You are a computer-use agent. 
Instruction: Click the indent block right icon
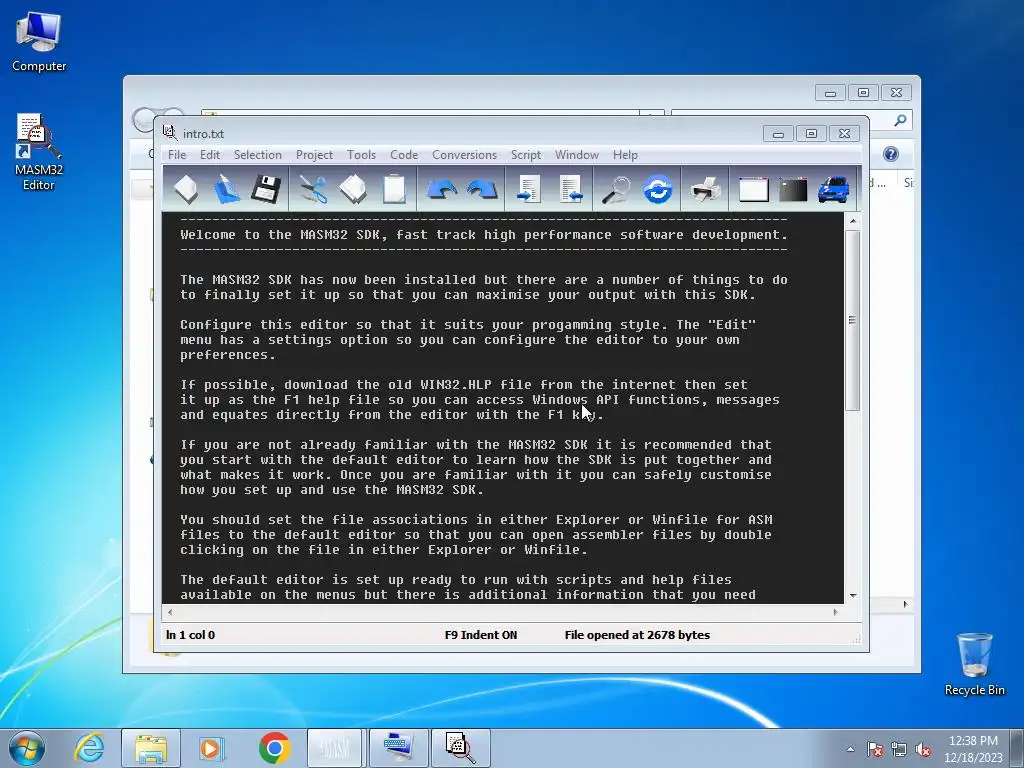click(x=528, y=189)
